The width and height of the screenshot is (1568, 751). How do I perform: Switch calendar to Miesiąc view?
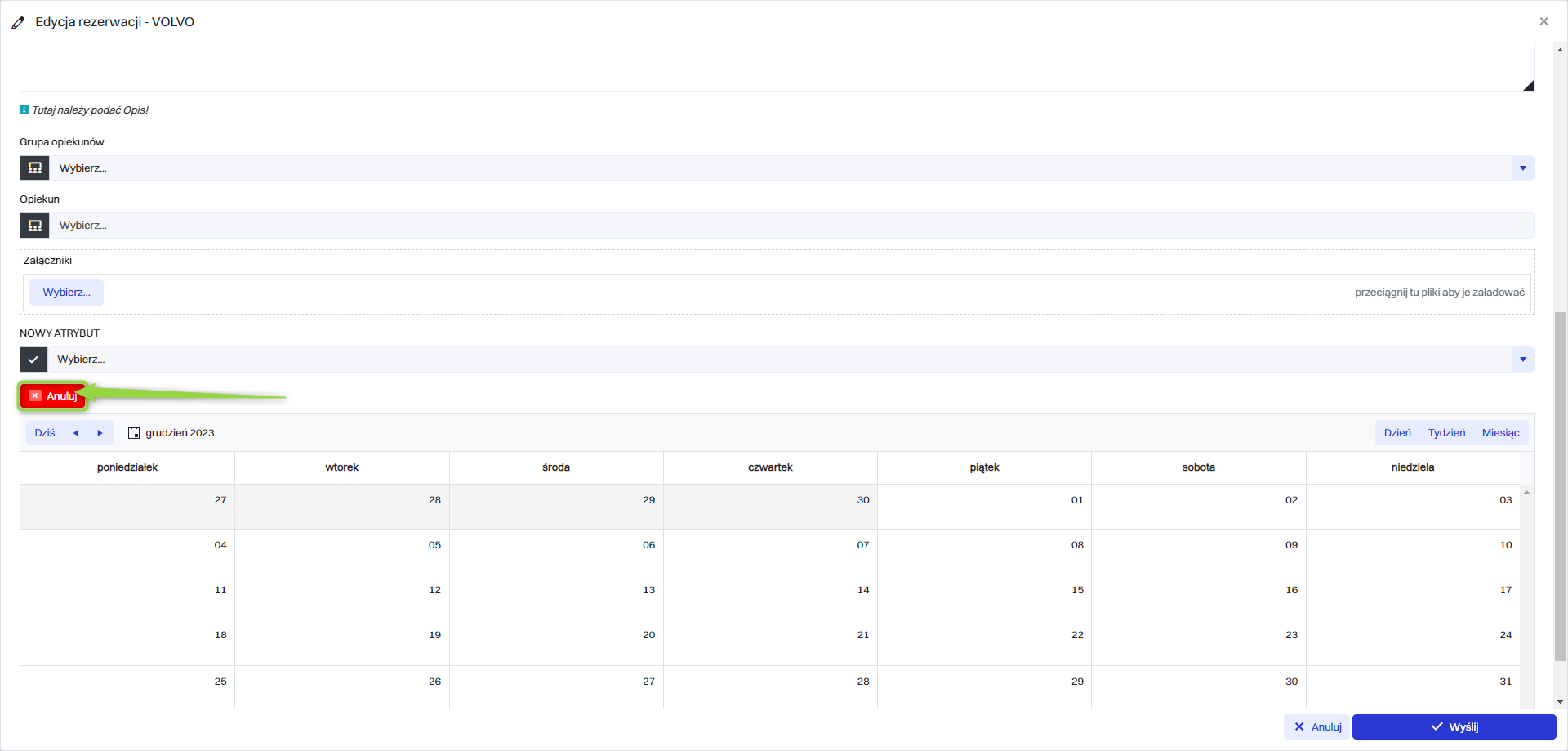click(x=1500, y=433)
